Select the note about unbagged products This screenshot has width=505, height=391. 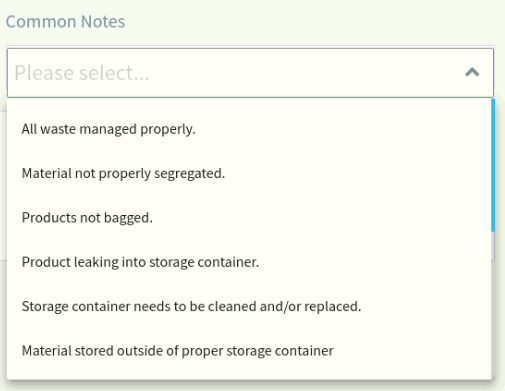pos(249,218)
